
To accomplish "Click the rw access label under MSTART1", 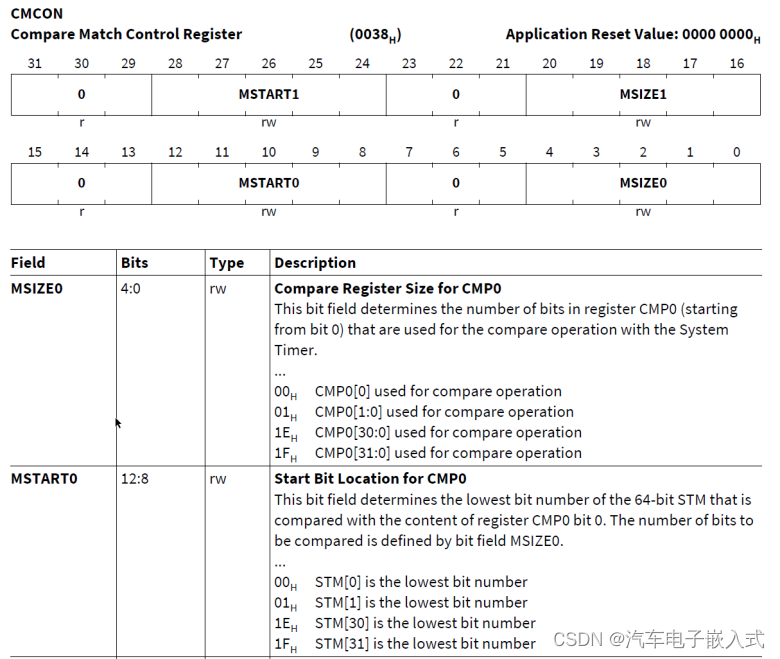I will coord(269,122).
